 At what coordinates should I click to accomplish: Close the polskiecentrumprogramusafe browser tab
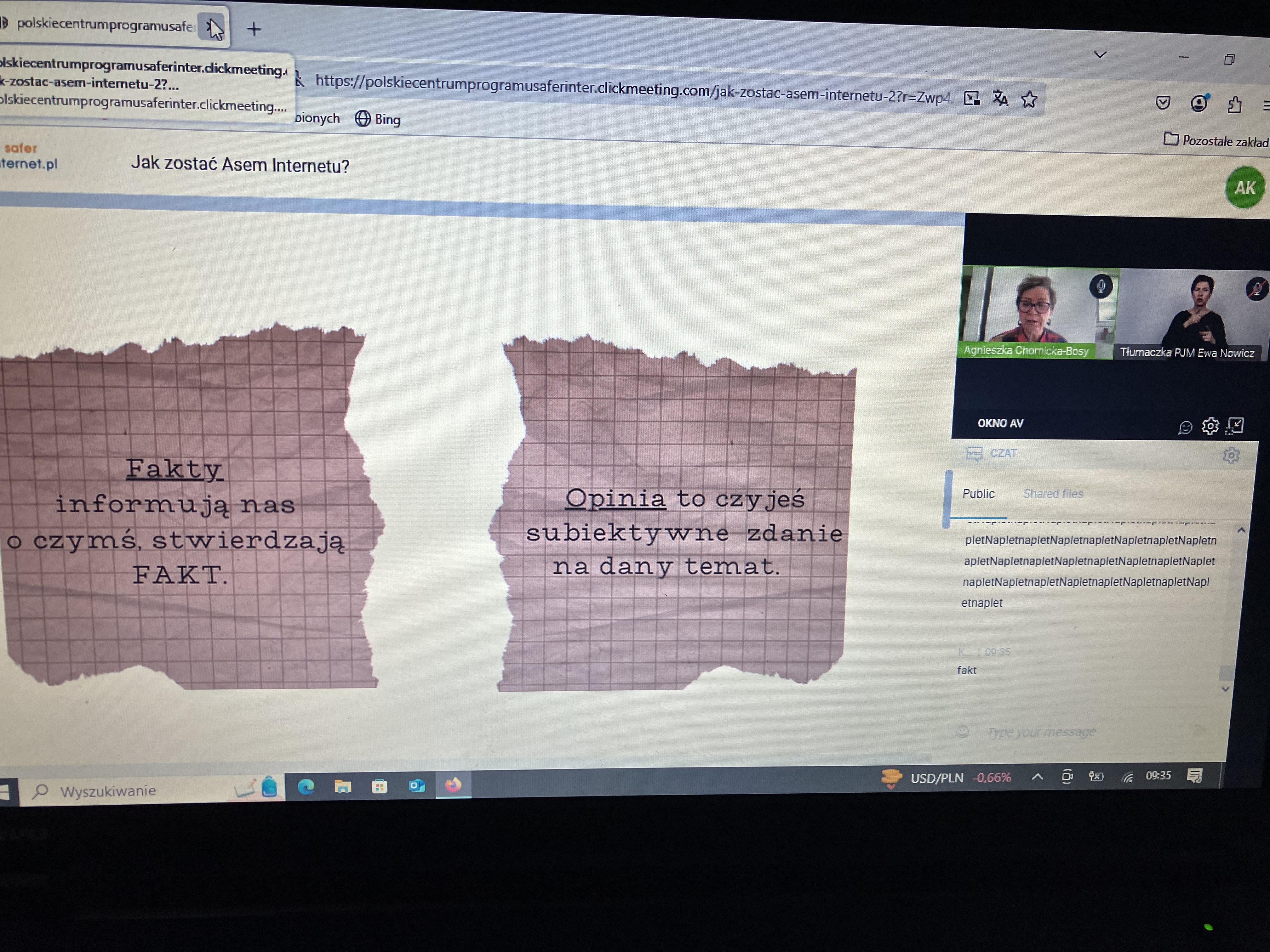pyautogui.click(x=212, y=27)
